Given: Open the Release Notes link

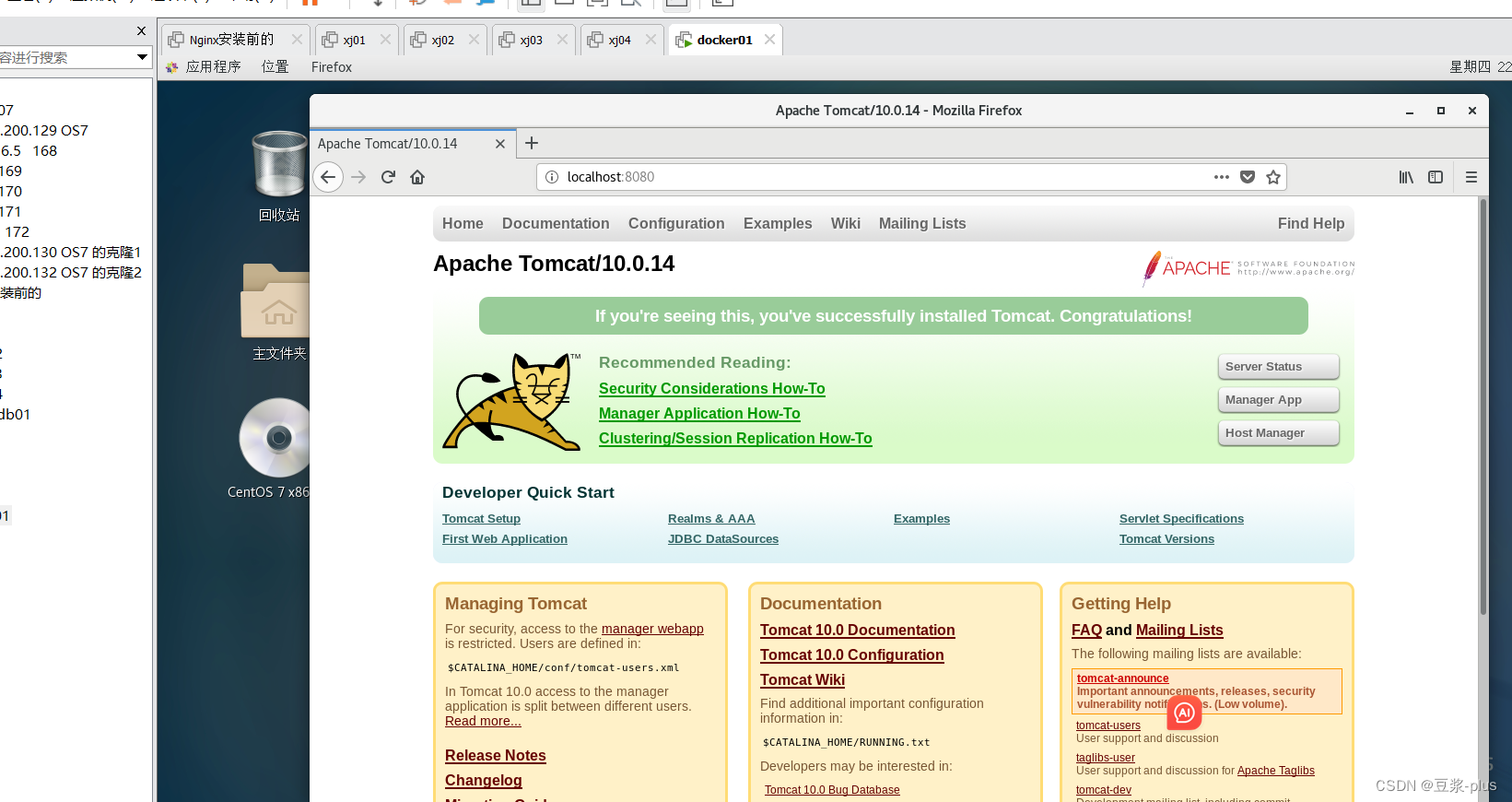Looking at the screenshot, I should [x=496, y=756].
